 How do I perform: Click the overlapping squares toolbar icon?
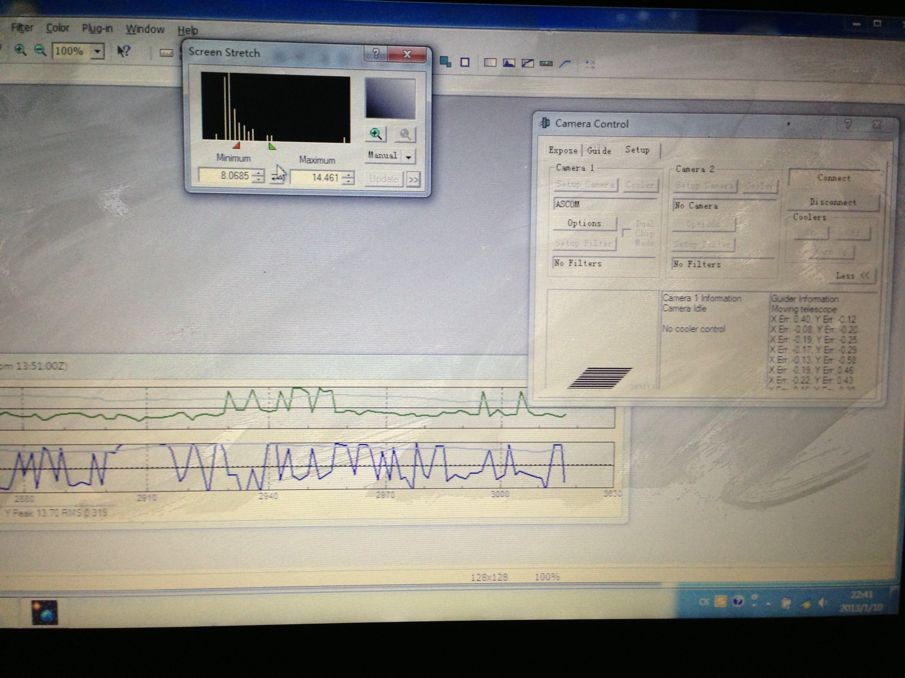pyautogui.click(x=445, y=61)
